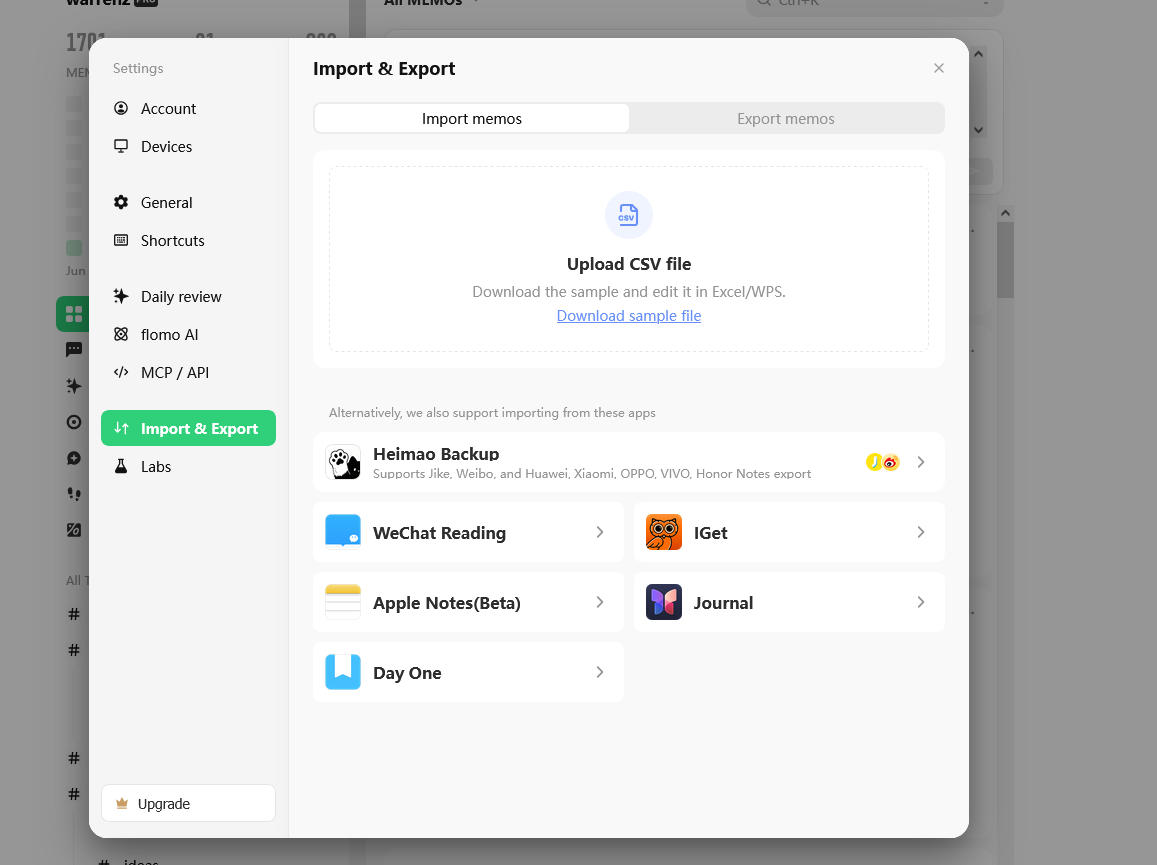Open the Labs settings
This screenshot has width=1157, height=865.
(x=188, y=466)
